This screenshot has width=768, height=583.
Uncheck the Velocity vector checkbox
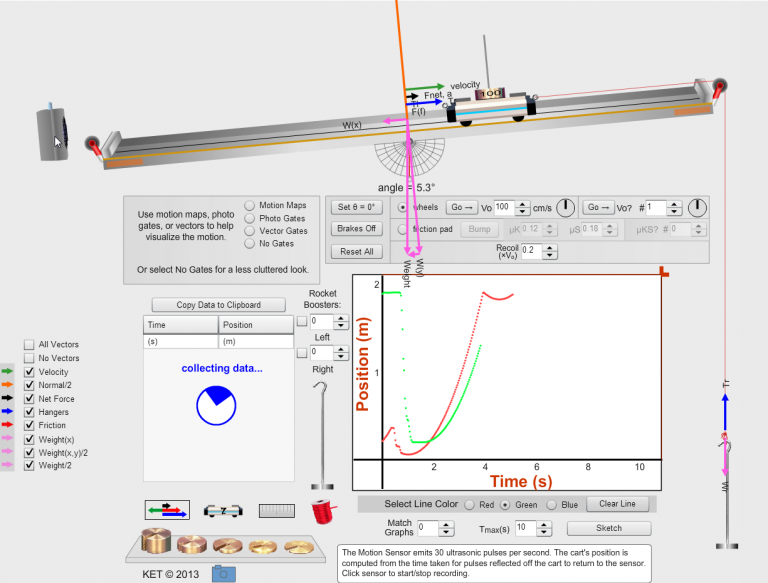click(28, 372)
